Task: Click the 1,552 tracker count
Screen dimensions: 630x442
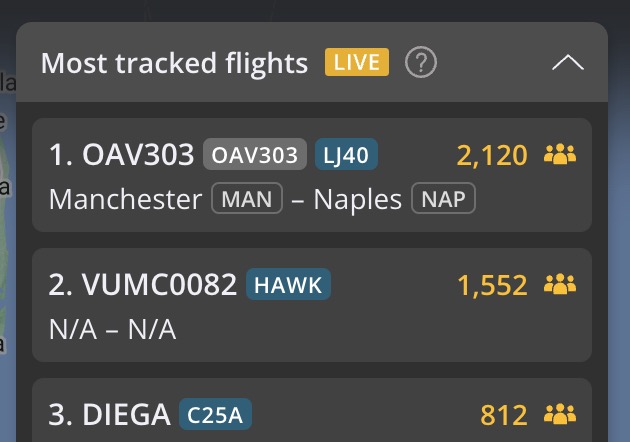Action: [x=492, y=285]
